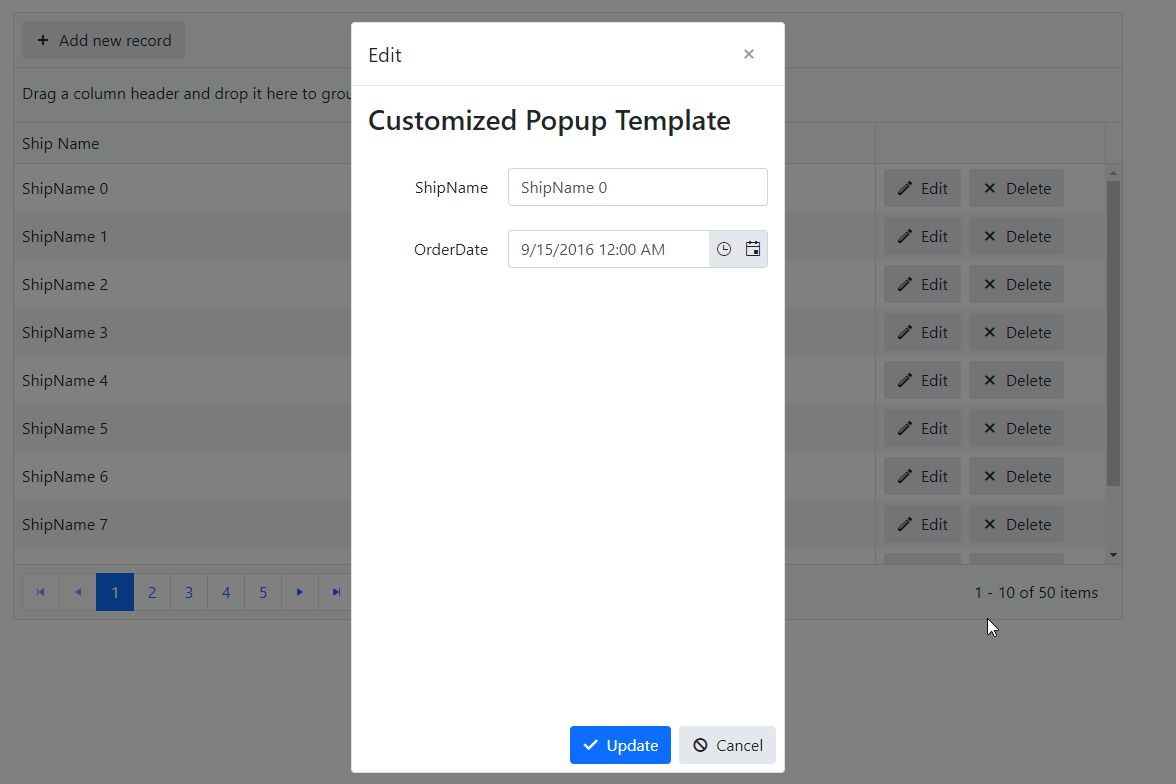Viewport: 1176px width, 784px height.
Task: Add a new record to the grid
Action: pos(104,40)
